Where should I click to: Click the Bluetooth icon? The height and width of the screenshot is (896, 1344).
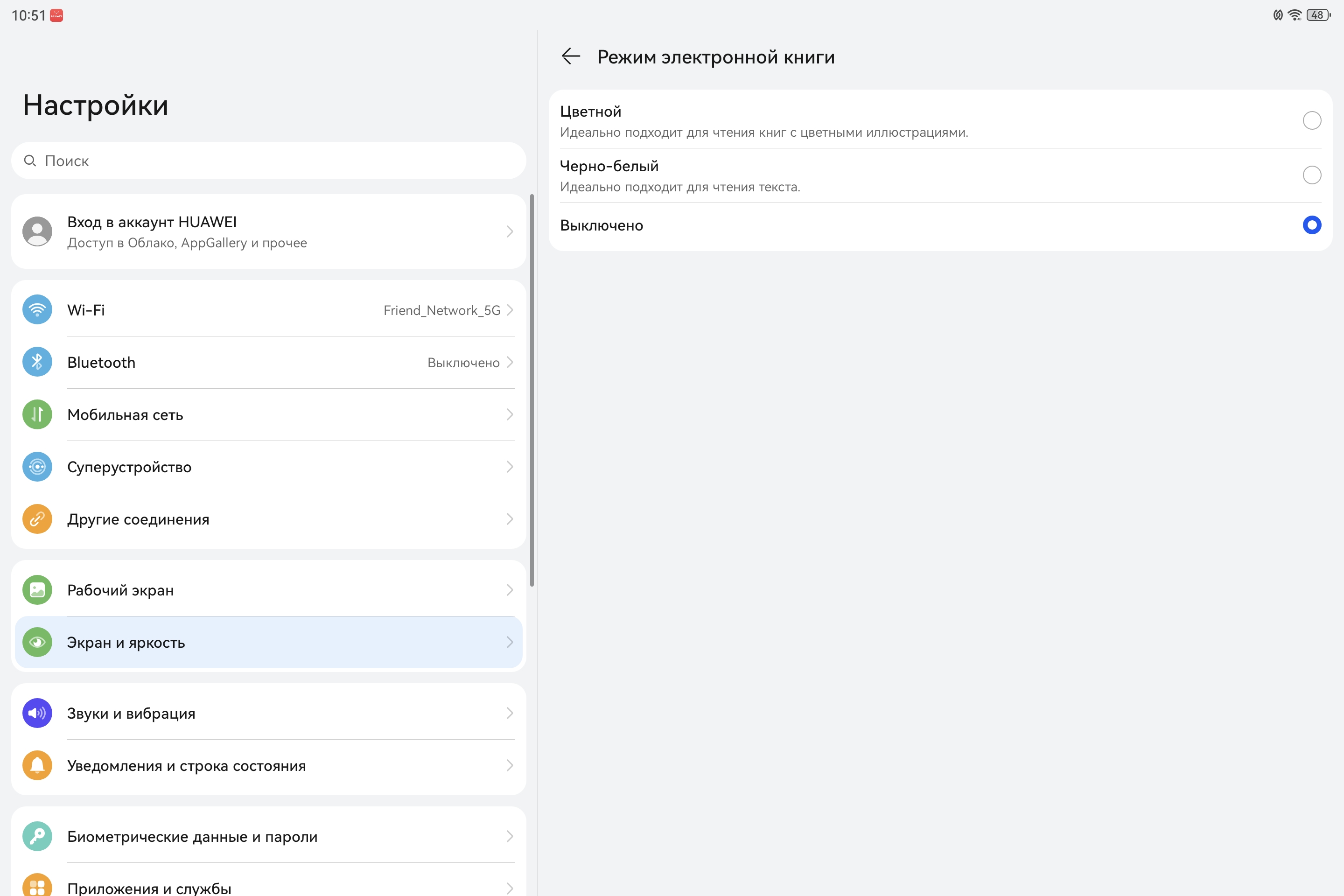(x=37, y=362)
